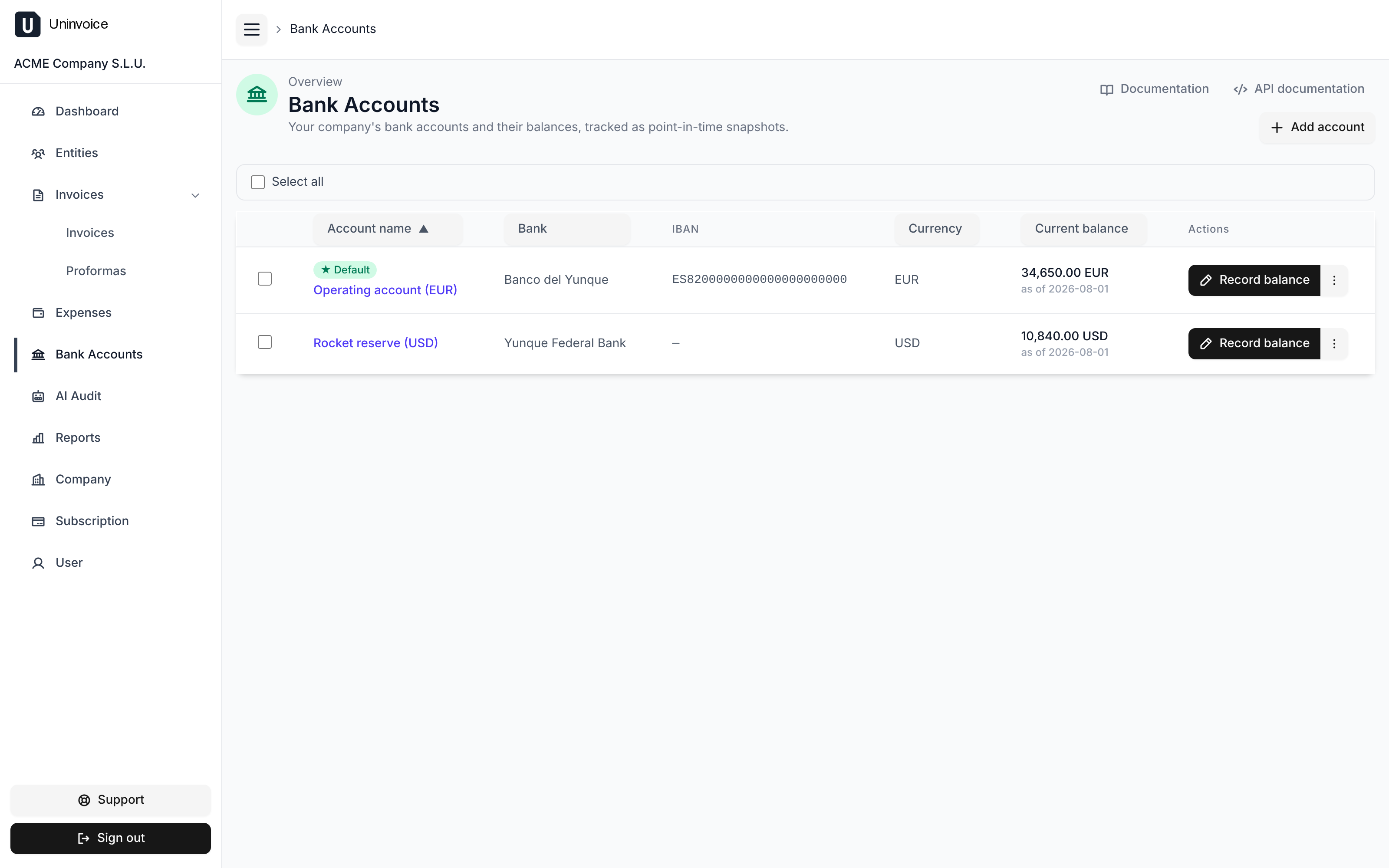Click the Sign out button
This screenshot has height=868, width=1389.
(110, 838)
